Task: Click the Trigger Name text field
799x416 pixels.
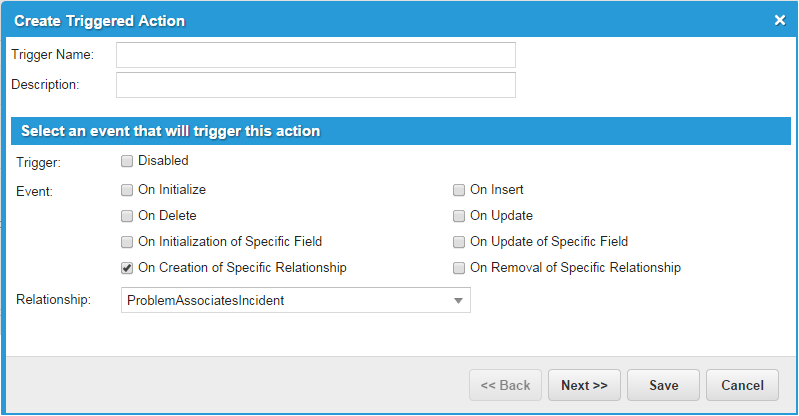Action: pos(315,54)
